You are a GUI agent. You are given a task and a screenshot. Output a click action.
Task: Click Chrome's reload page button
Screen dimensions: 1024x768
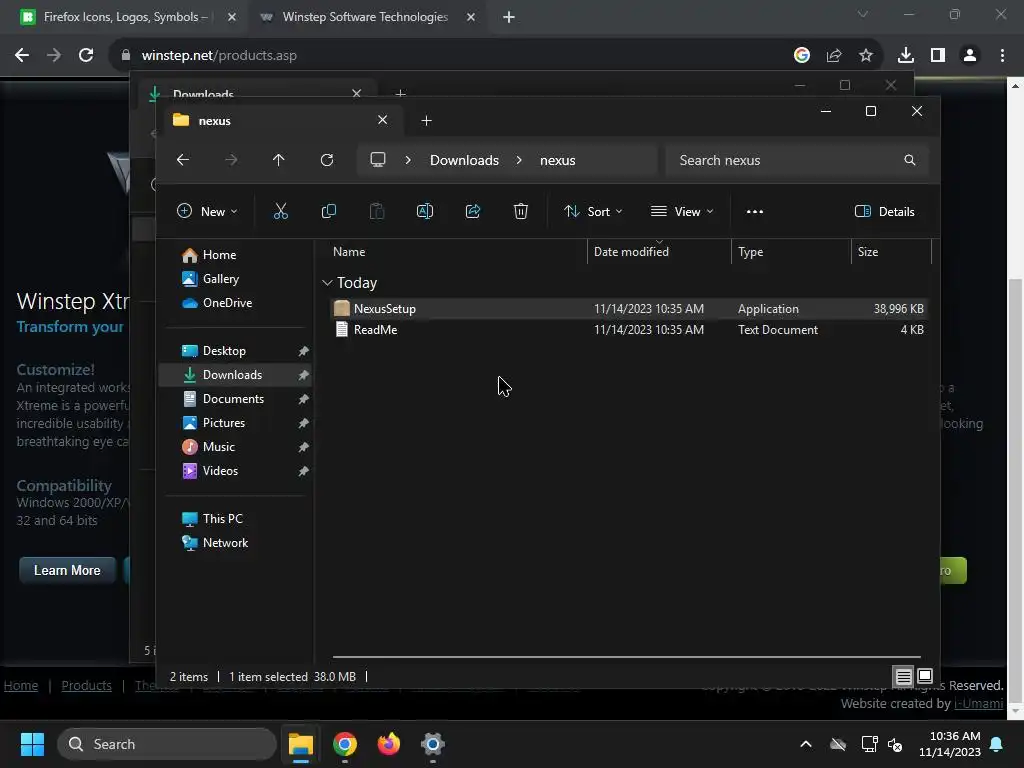pos(86,56)
